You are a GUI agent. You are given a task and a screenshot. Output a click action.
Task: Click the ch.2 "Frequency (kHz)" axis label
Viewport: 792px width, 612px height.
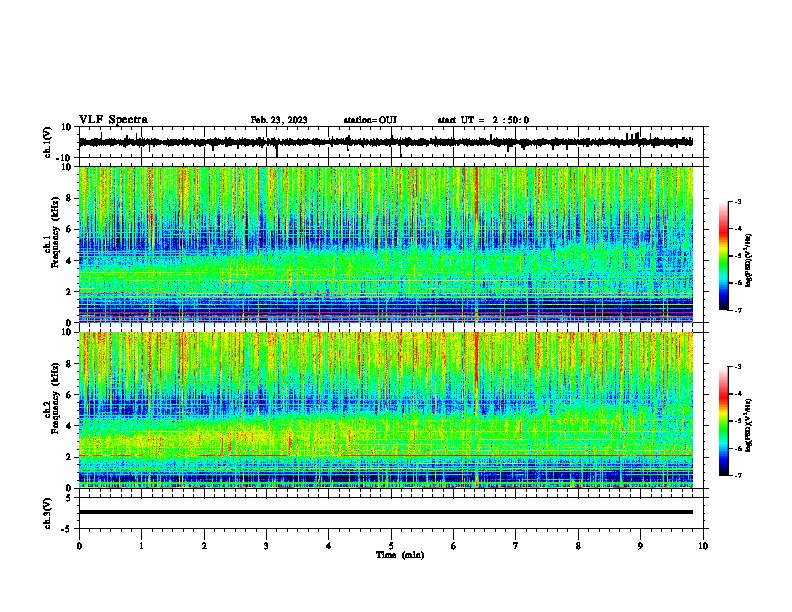click(x=55, y=398)
